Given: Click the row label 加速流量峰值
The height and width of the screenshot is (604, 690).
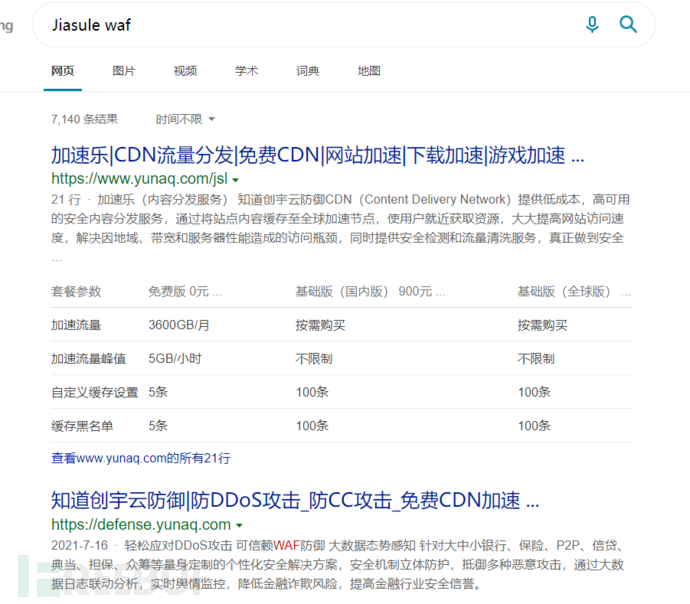Looking at the screenshot, I should (x=88, y=359).
